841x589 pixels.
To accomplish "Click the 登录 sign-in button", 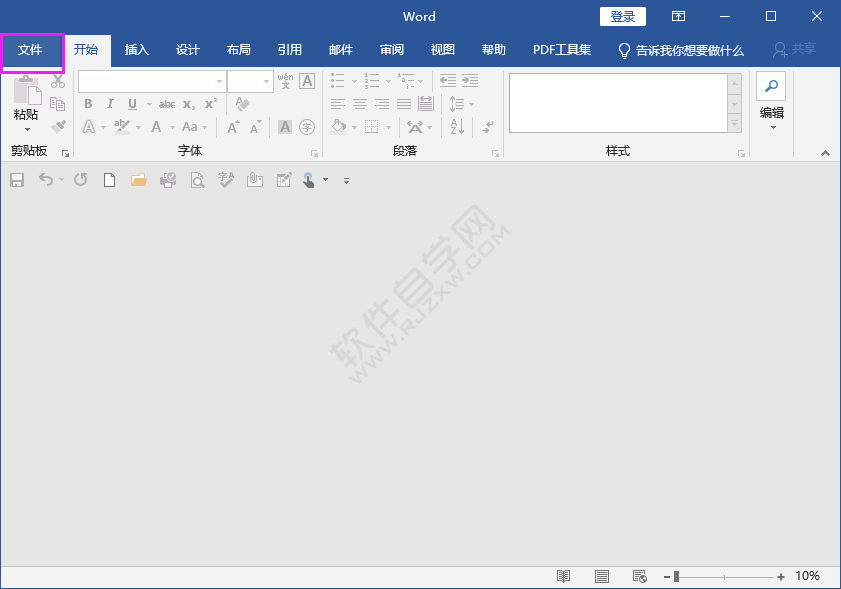I will click(x=623, y=17).
